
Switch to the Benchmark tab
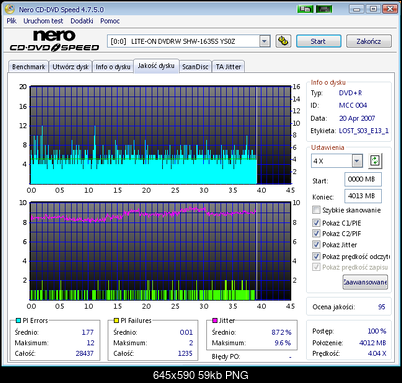click(28, 67)
